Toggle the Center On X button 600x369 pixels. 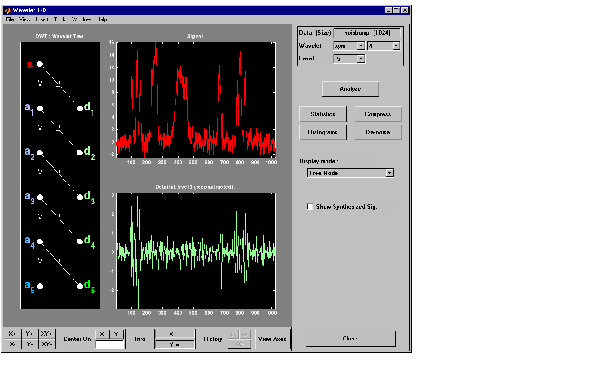(102, 334)
